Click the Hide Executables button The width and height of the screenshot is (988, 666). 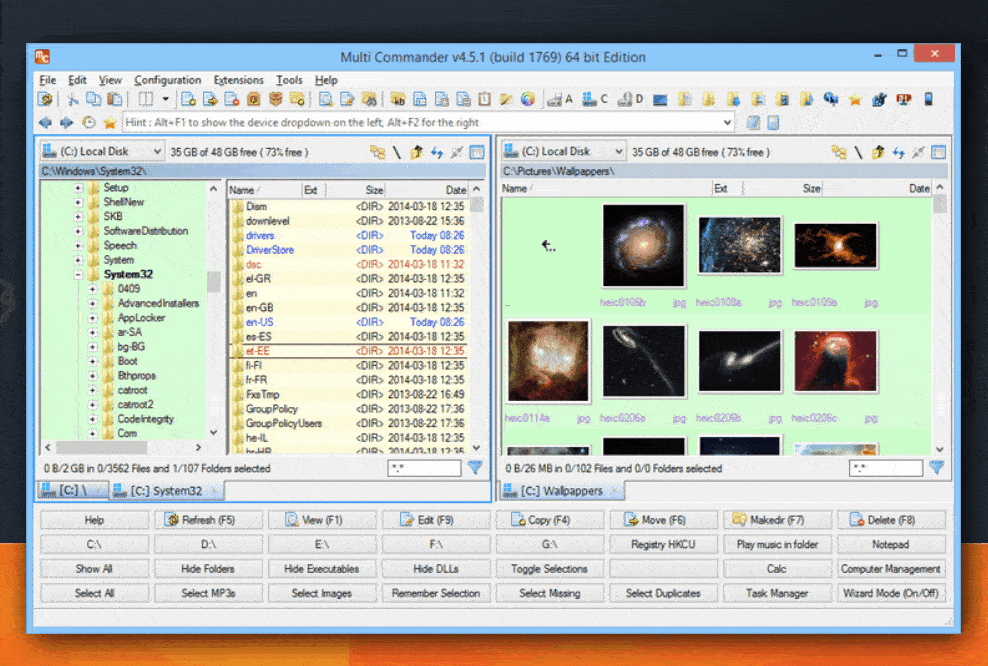(321, 568)
